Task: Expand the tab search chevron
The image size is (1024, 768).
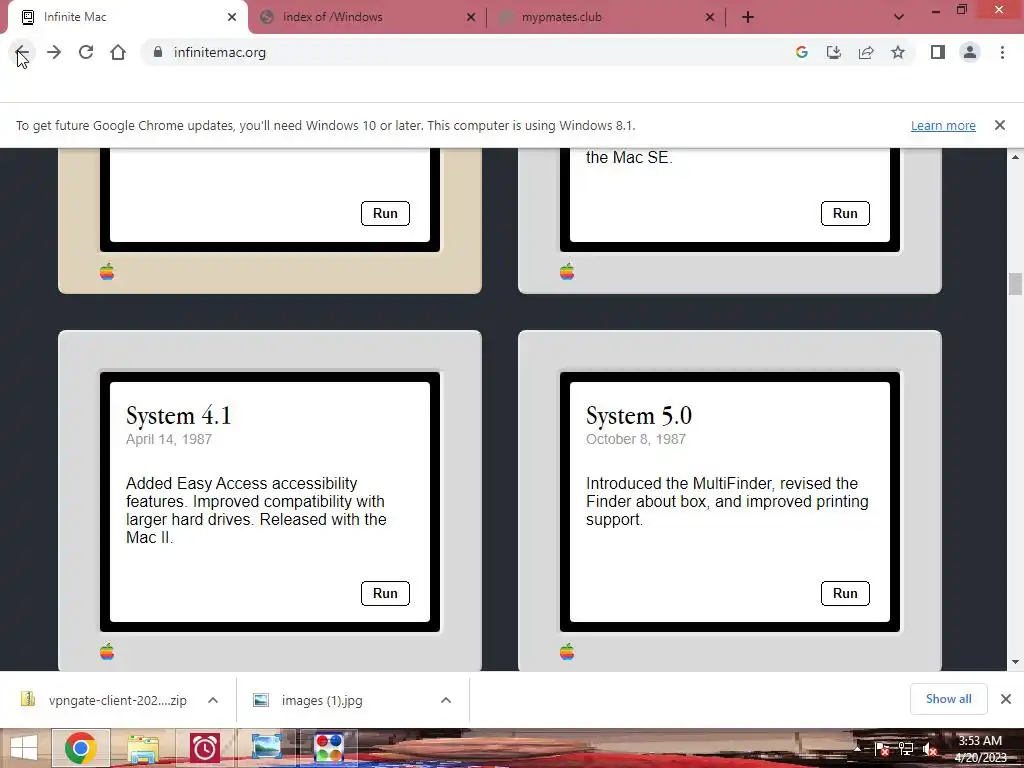Action: point(899,17)
